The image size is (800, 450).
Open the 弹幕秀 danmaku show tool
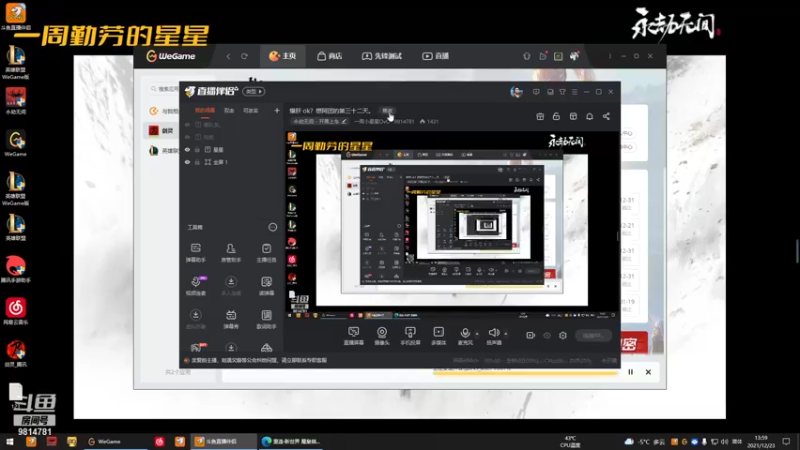tap(231, 319)
